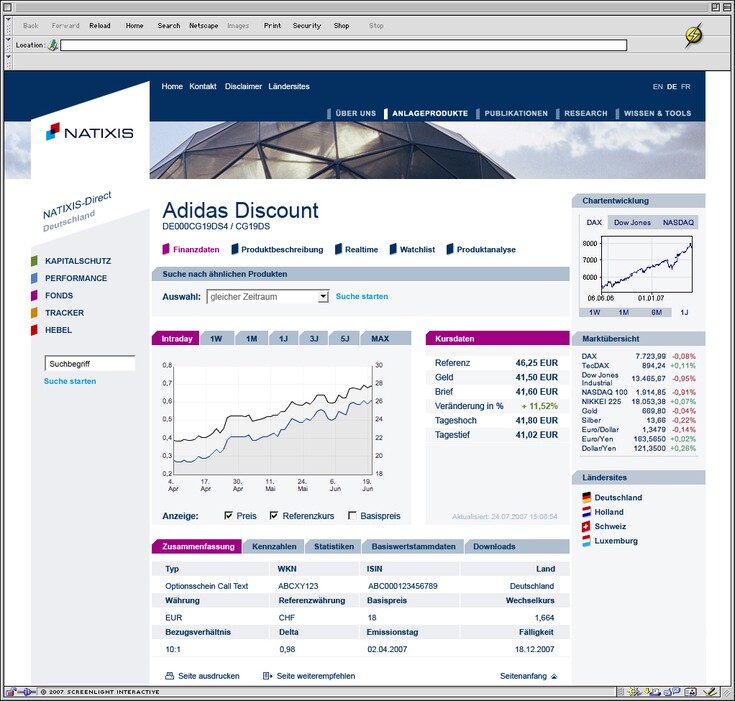Select the Dow Jones chart tab
This screenshot has height=701, width=735.
632,222
